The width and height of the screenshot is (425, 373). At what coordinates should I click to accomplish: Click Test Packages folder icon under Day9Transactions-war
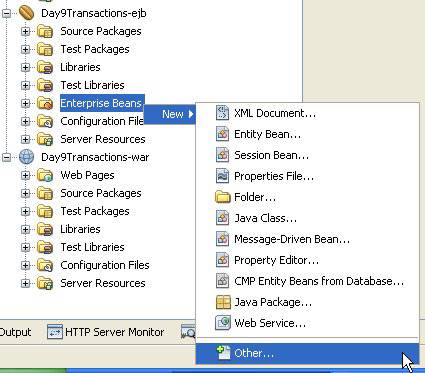(45, 211)
